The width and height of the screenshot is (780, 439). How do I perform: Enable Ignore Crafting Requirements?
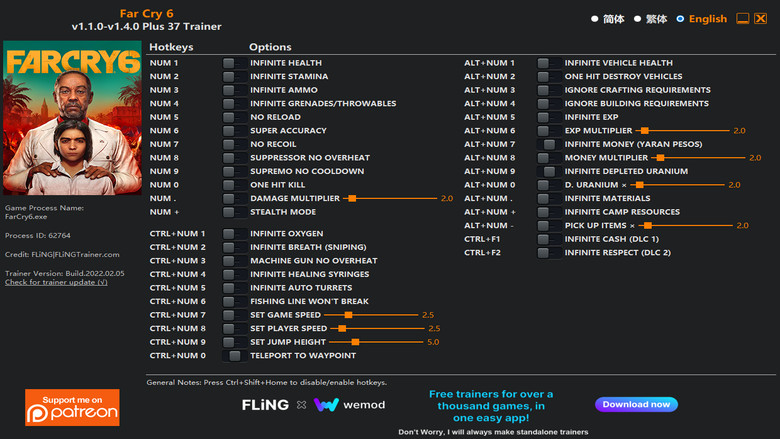tap(549, 90)
